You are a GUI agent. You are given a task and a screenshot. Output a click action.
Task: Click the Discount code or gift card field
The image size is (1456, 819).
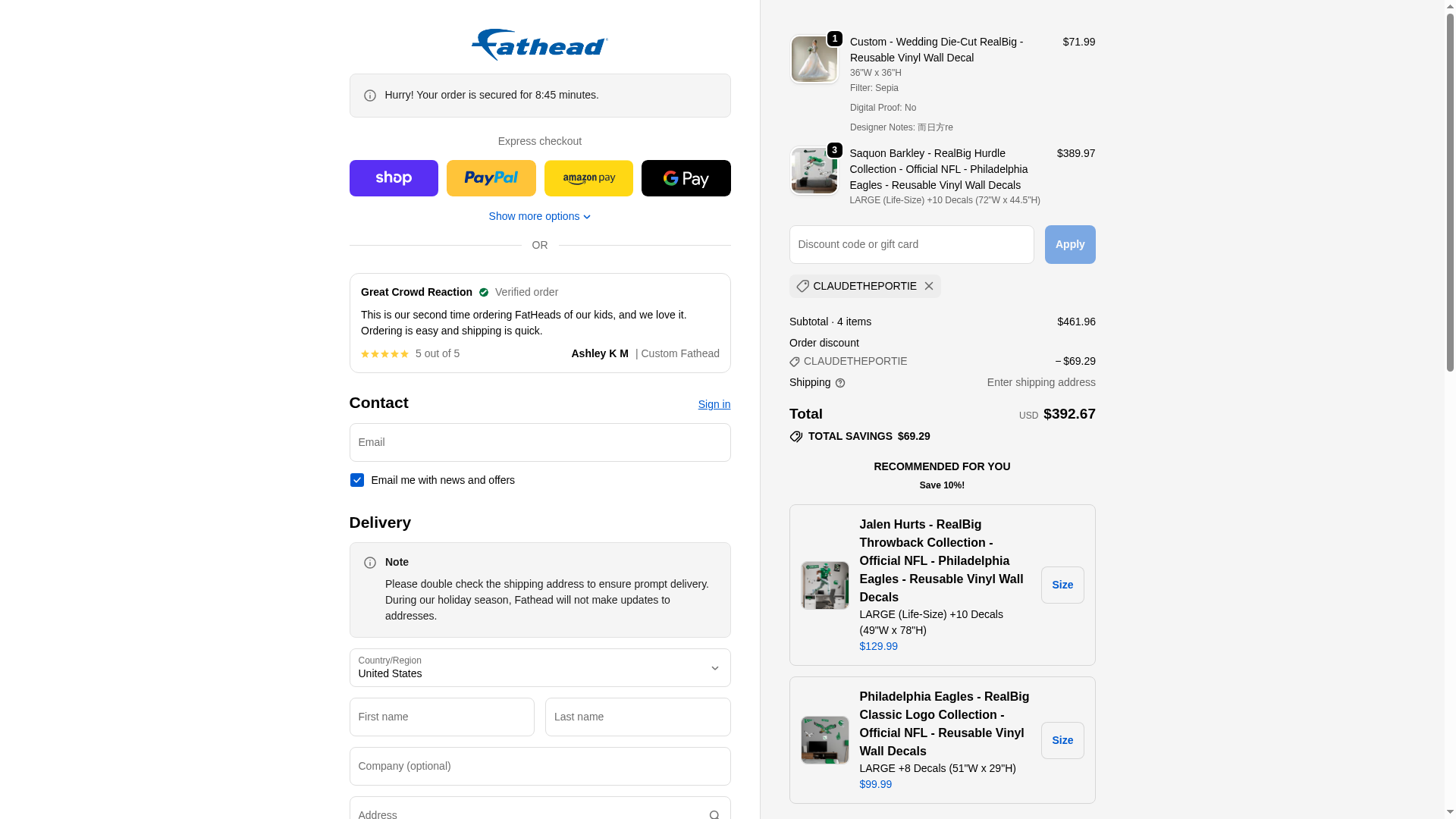click(912, 244)
